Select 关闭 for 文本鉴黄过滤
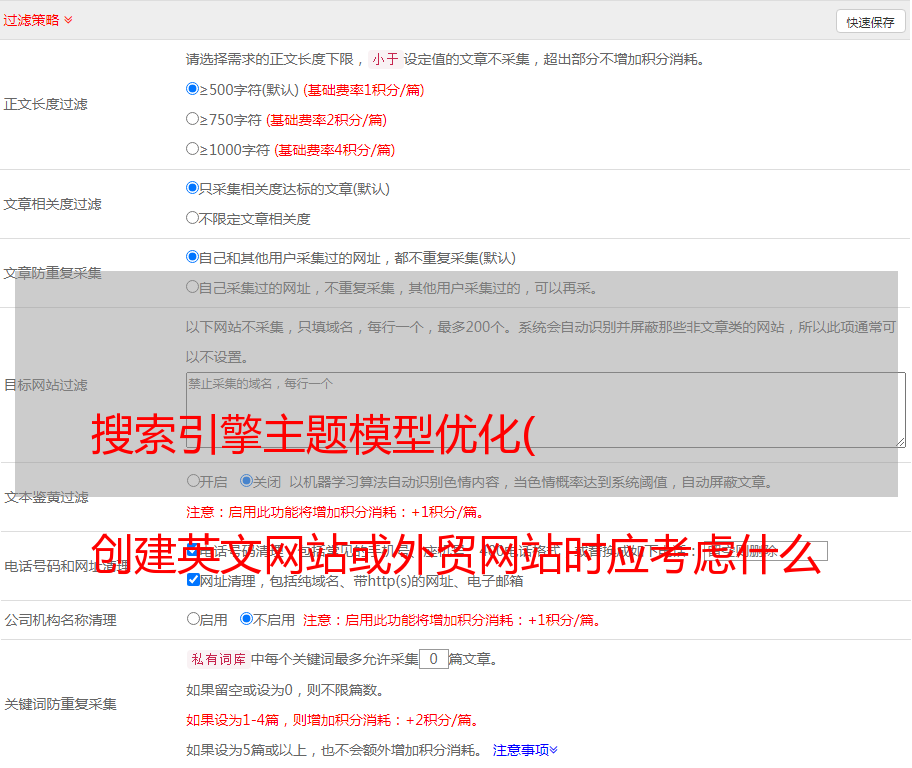 coord(247,481)
